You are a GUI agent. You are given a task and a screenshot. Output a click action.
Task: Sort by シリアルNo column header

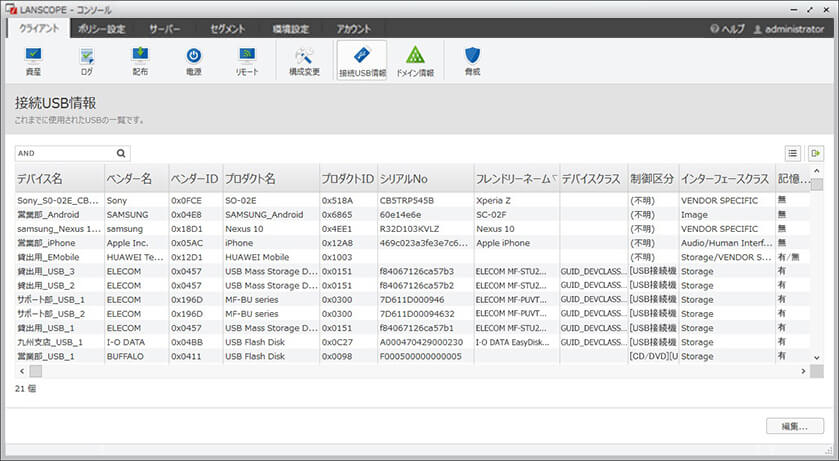click(425, 179)
